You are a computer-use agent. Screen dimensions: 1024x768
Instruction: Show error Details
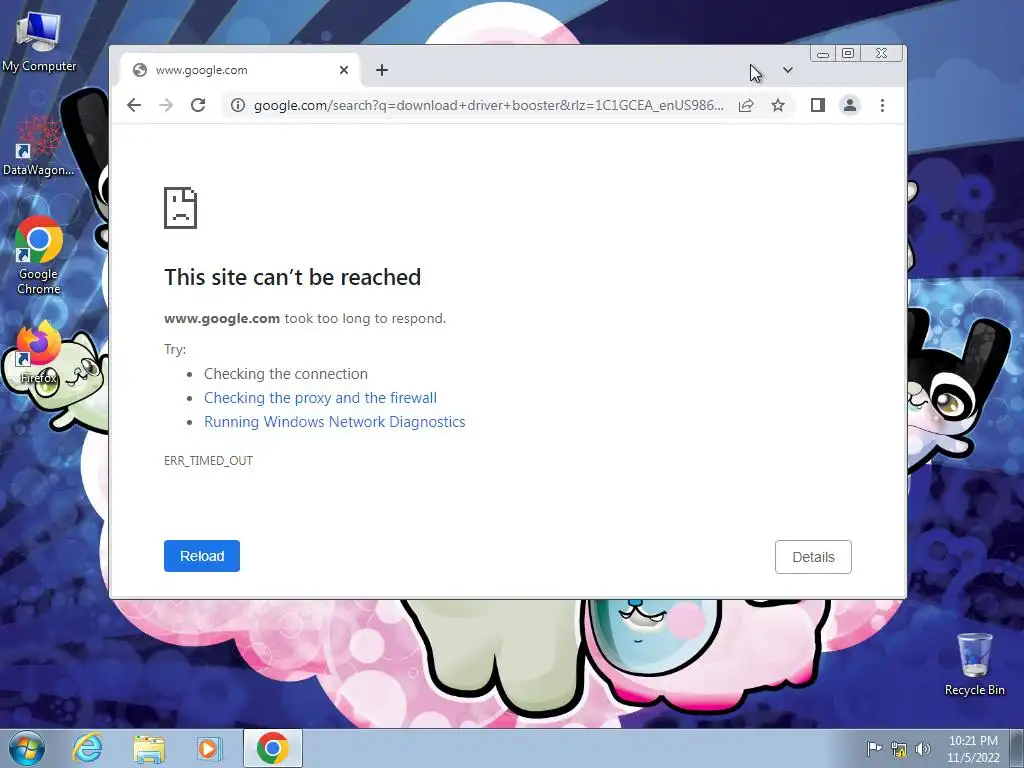[x=813, y=557]
